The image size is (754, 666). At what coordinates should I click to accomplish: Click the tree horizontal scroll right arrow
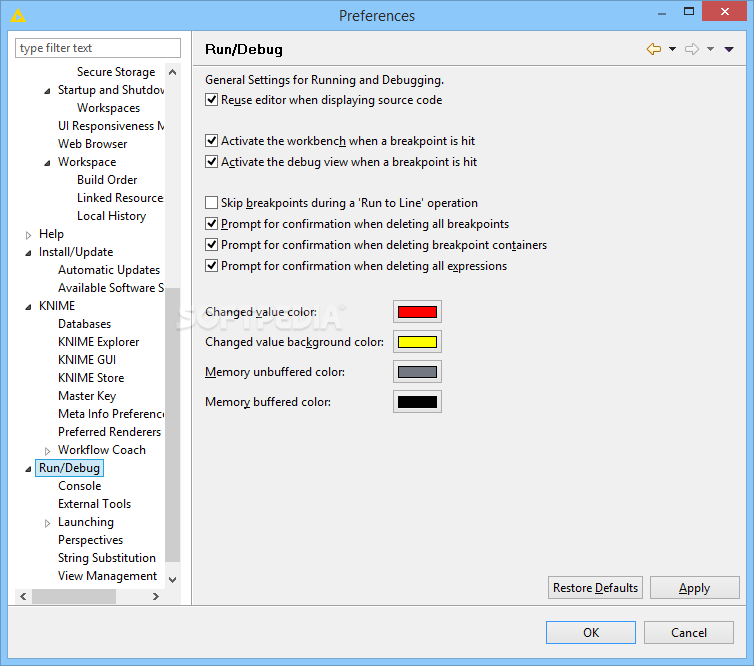point(155,596)
